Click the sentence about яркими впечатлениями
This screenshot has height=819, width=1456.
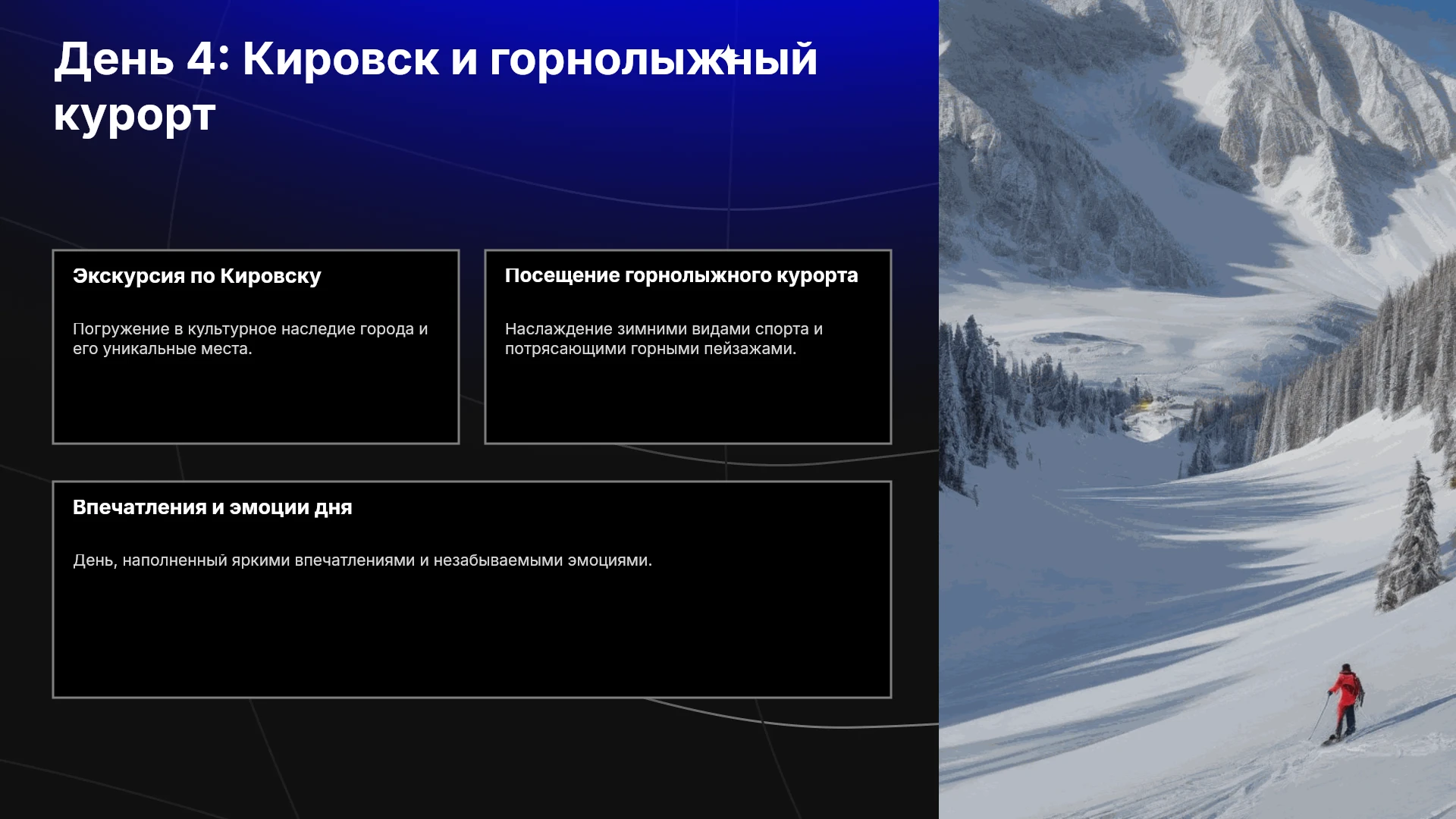(362, 560)
